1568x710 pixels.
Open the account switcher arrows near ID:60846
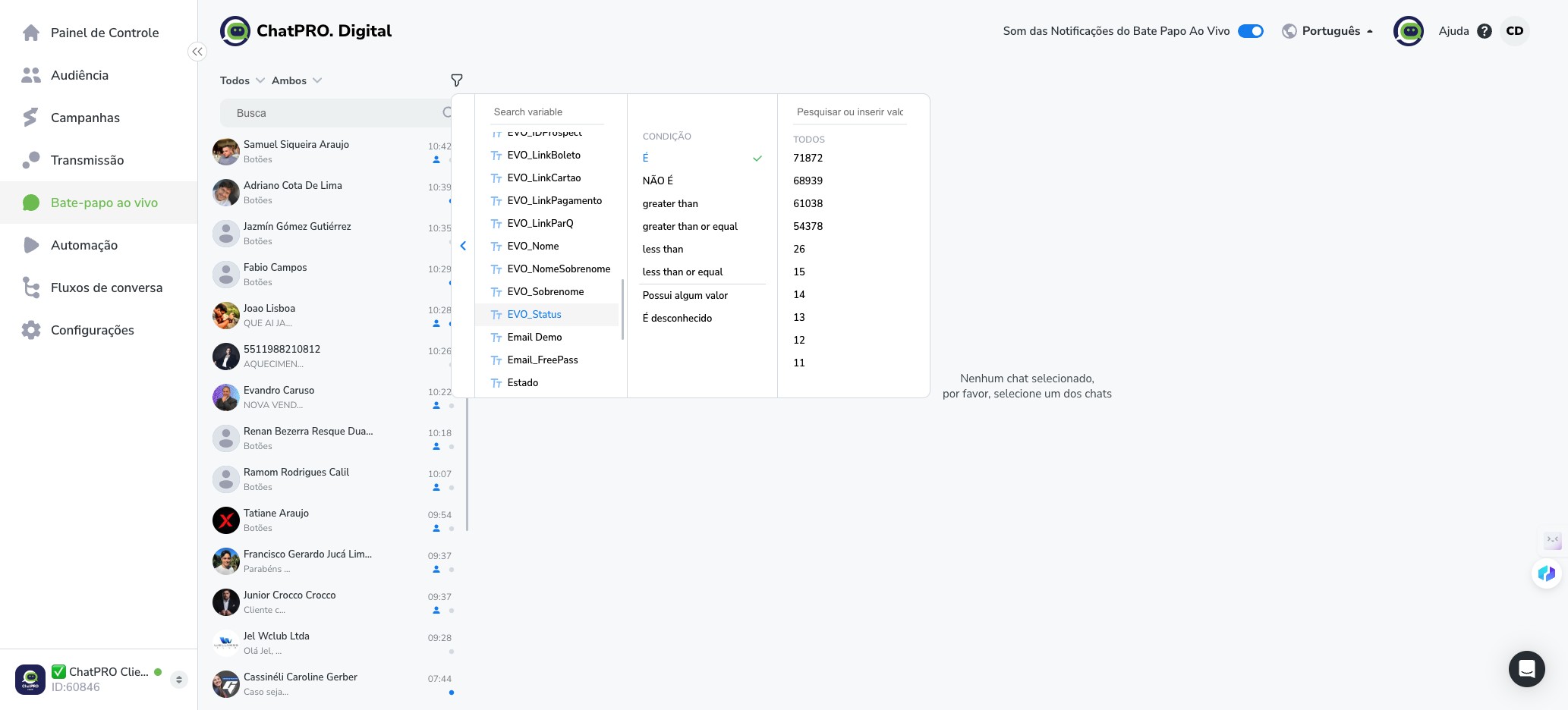179,680
